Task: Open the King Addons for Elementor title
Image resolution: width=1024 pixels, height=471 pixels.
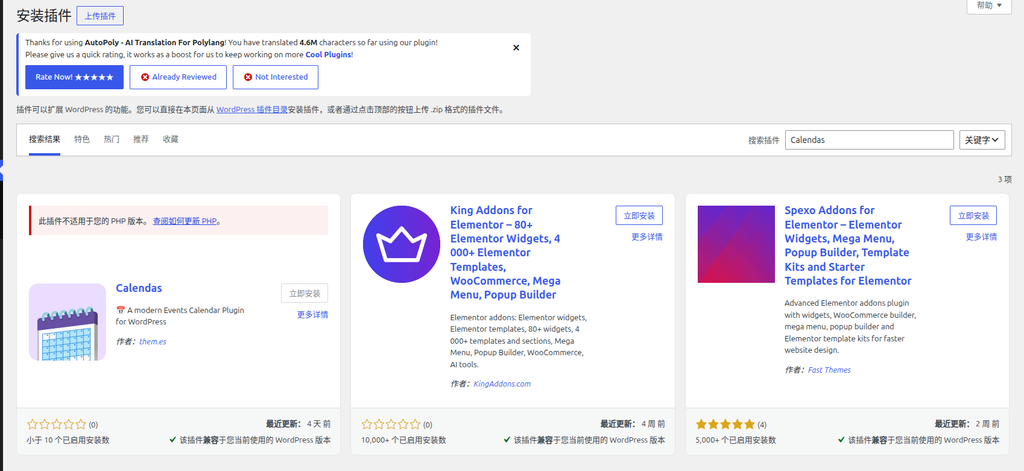Action: 505,252
